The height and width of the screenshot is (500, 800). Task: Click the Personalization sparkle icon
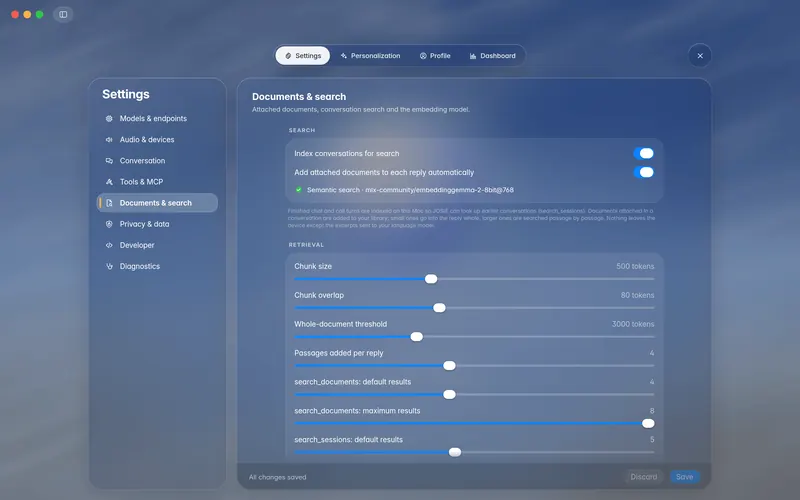click(x=344, y=56)
